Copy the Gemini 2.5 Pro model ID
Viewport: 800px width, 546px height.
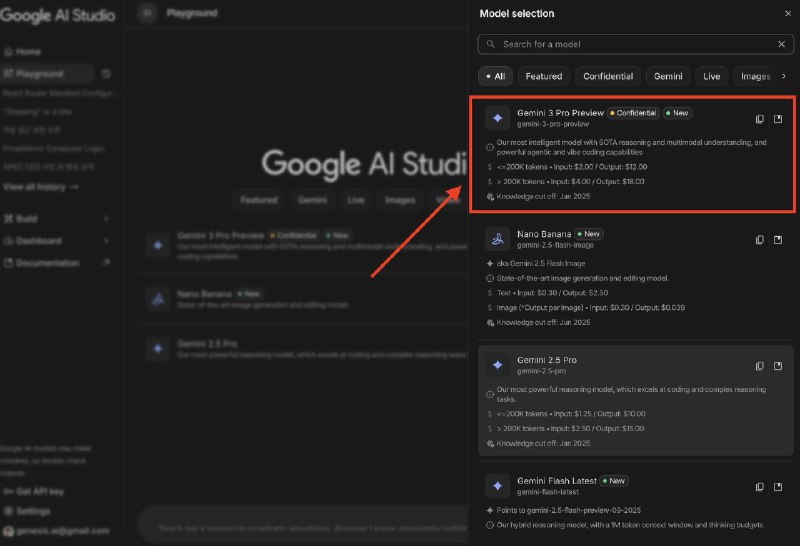tap(760, 366)
